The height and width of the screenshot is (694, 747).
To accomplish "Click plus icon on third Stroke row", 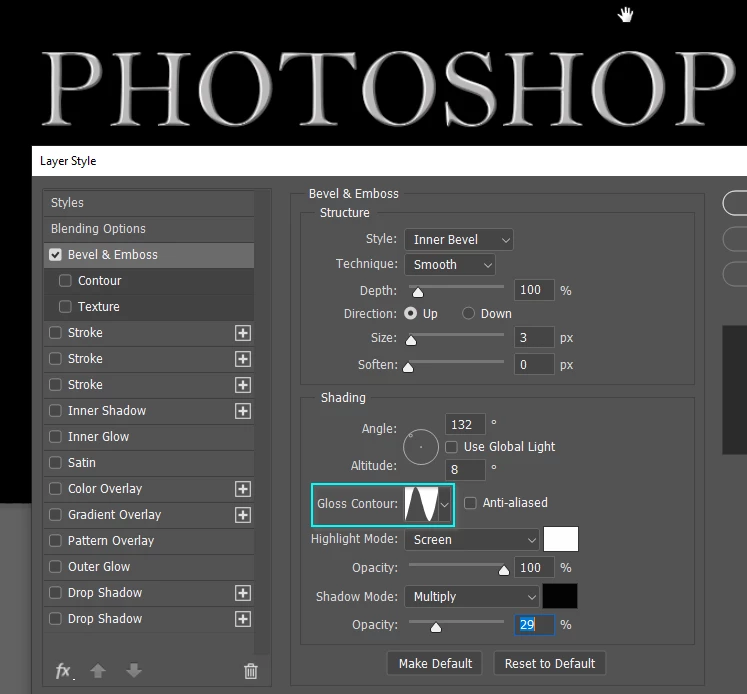I will point(243,385).
